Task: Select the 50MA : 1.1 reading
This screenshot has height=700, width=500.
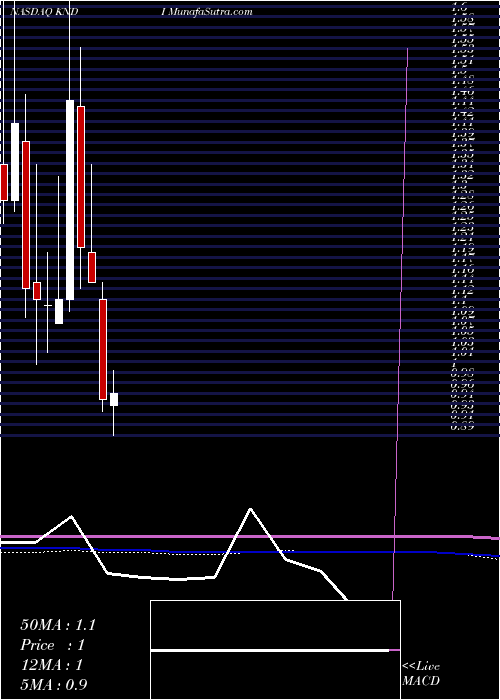Action: [58, 625]
